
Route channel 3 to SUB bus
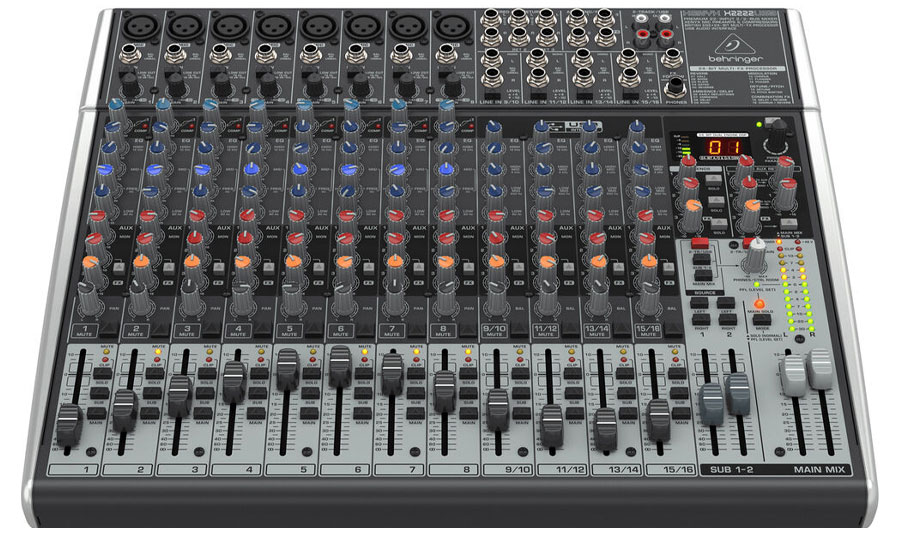[204, 394]
